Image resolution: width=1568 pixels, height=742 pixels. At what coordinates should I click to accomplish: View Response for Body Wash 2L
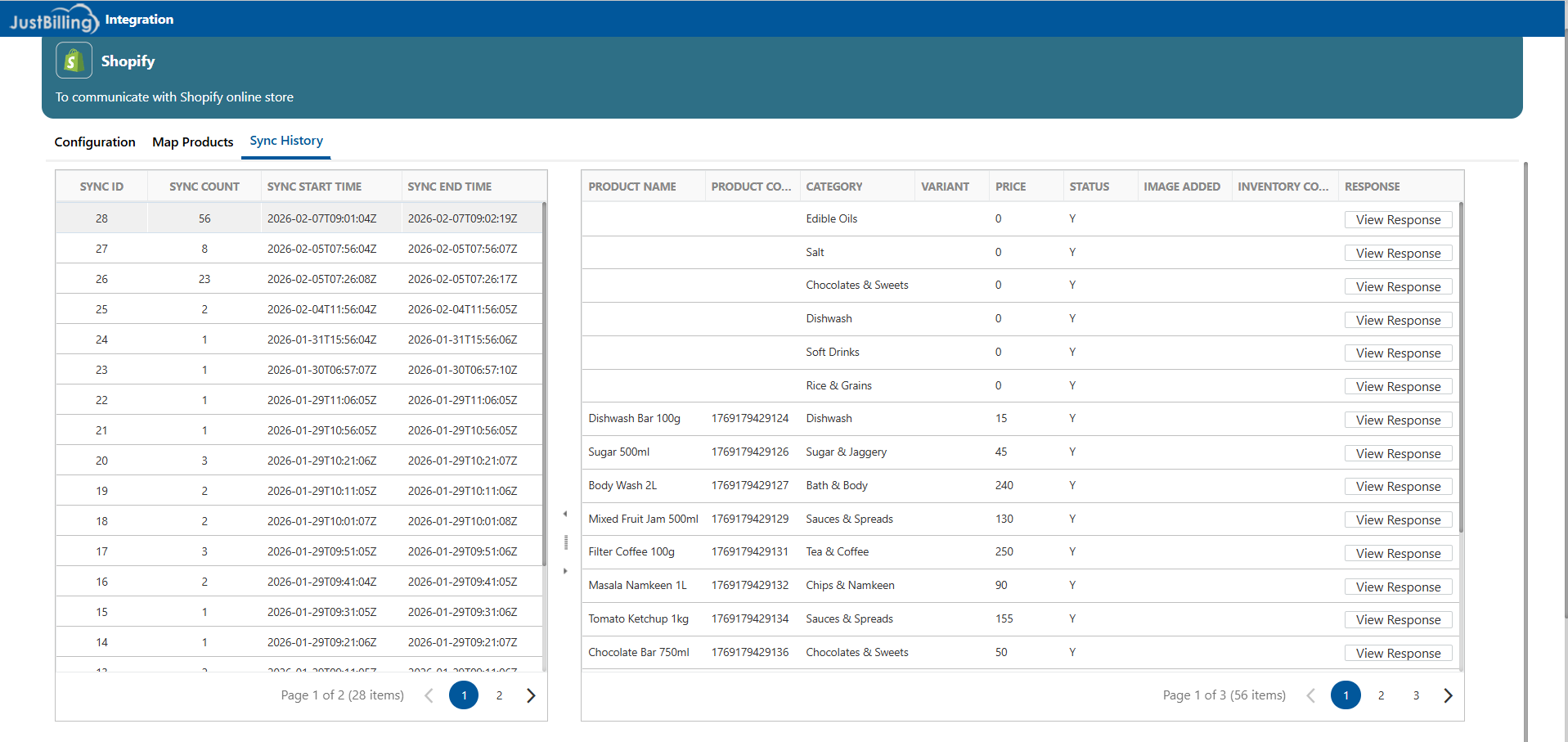pos(1398,486)
